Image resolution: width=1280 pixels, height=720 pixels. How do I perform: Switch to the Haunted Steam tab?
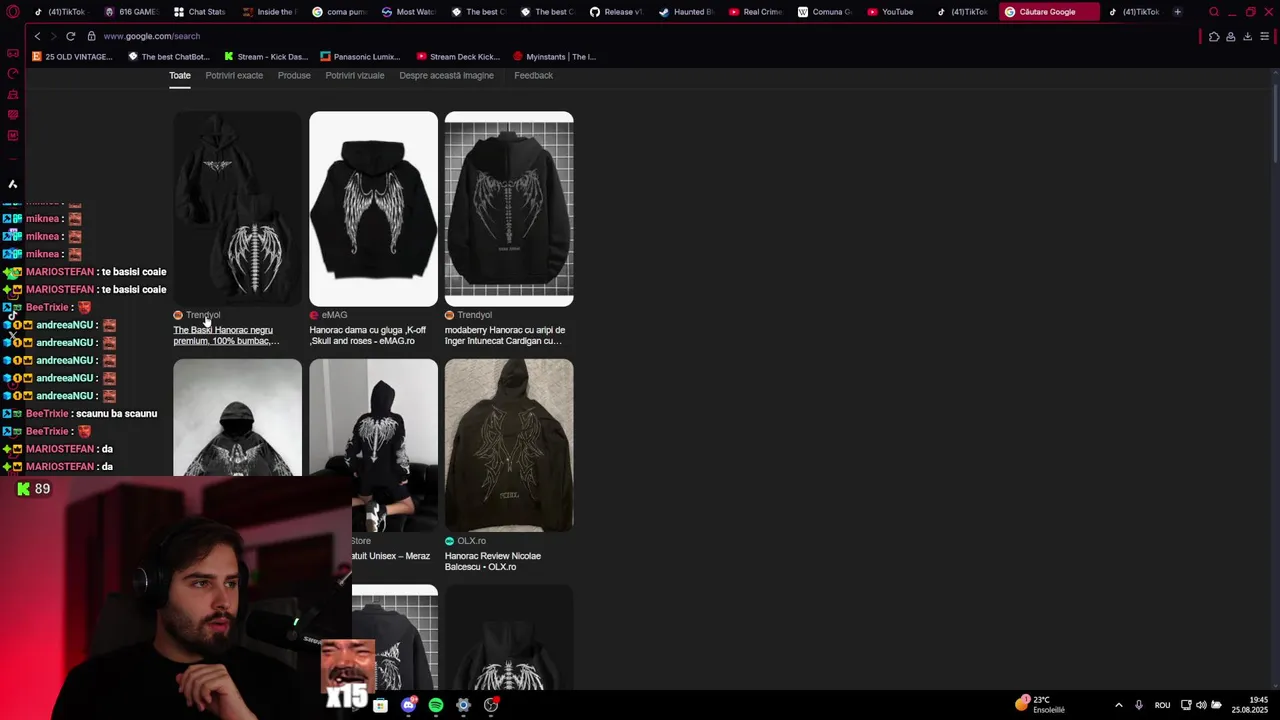coord(686,12)
